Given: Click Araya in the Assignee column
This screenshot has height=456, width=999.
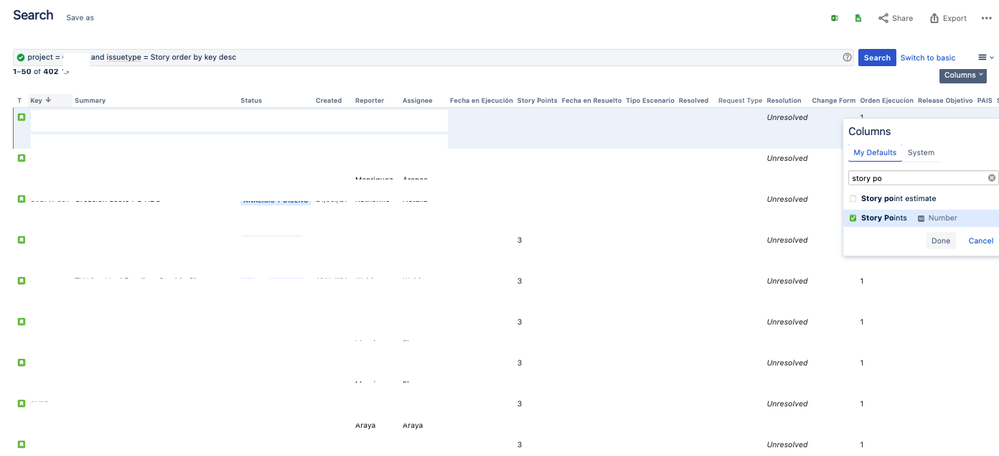Looking at the screenshot, I should point(413,425).
